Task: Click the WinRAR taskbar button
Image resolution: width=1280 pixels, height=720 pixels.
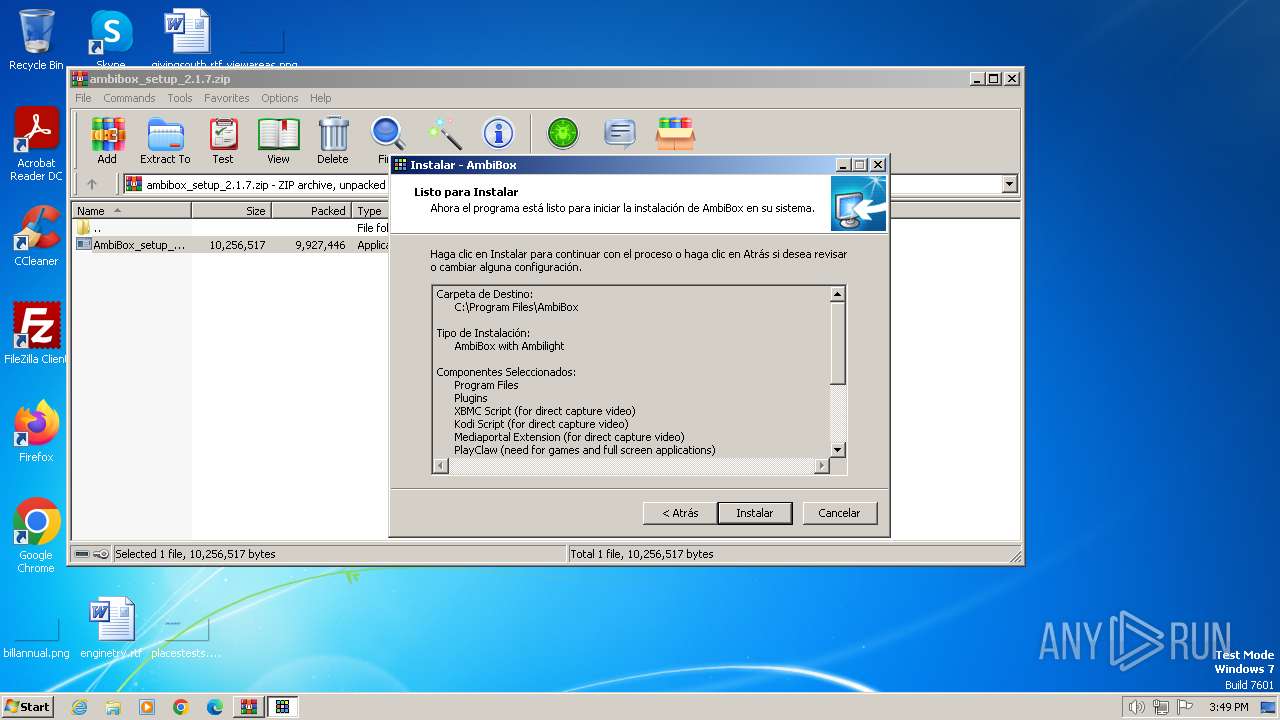Action: pyautogui.click(x=248, y=707)
